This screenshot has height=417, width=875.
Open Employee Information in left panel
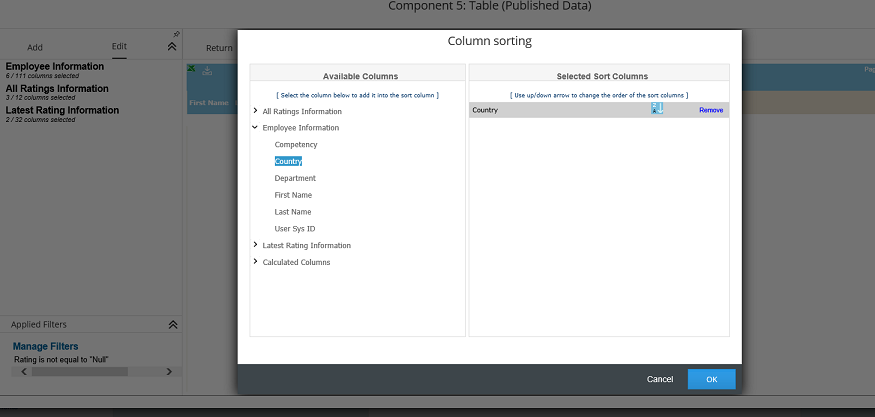tap(55, 66)
